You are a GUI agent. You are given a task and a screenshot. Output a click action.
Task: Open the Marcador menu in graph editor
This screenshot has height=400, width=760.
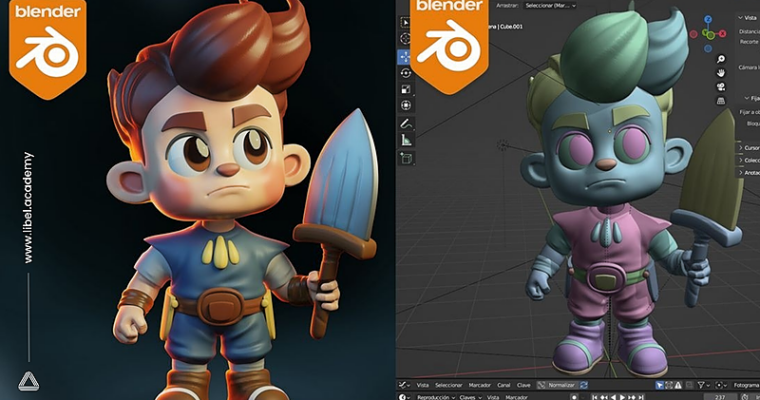pos(479,385)
